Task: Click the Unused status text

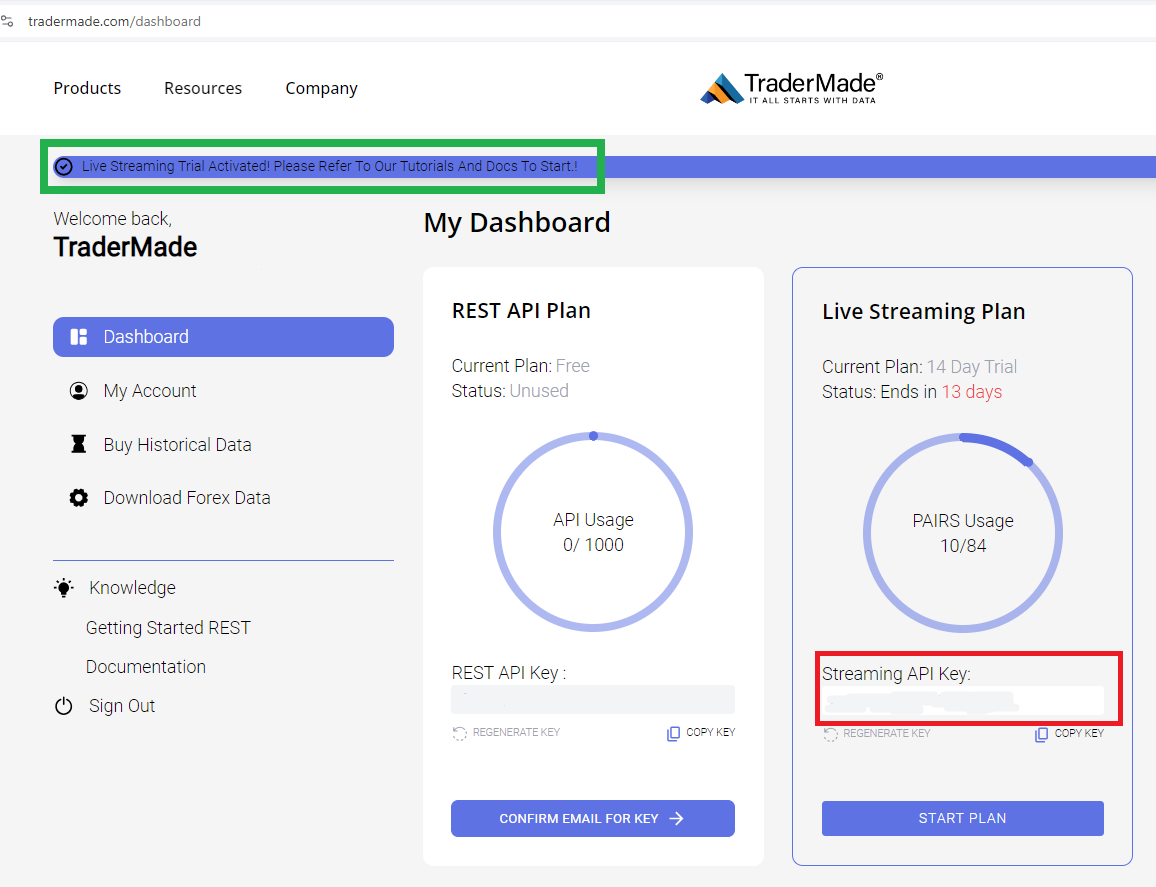Action: pyautogui.click(x=539, y=391)
